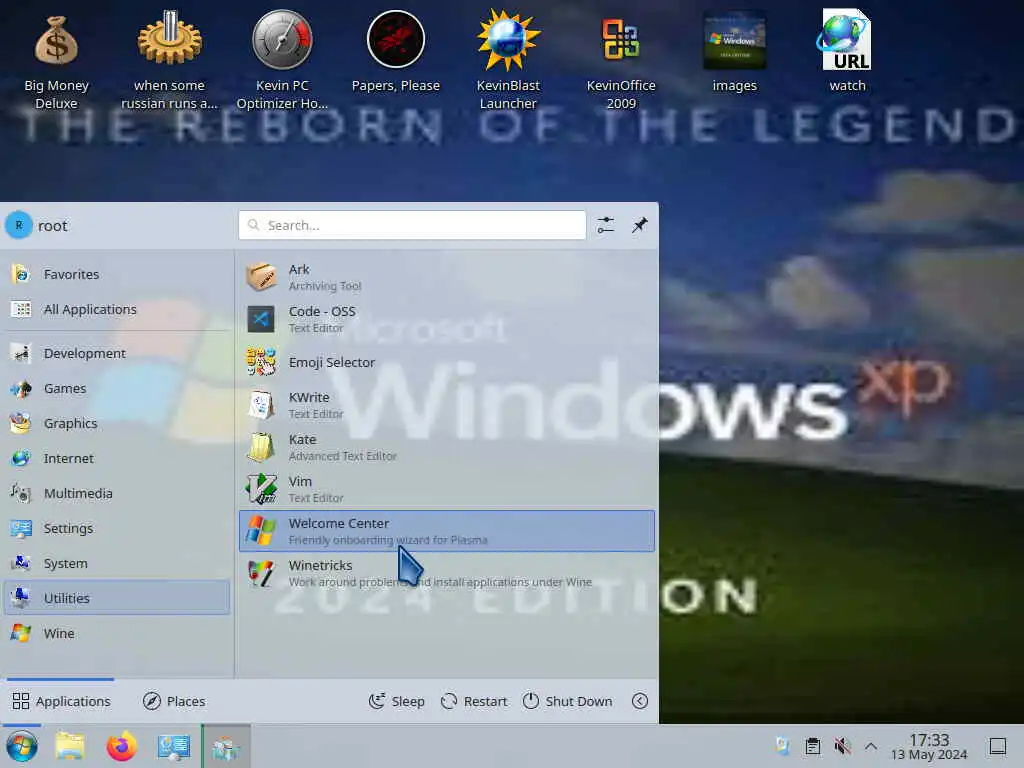
Task: Pin the application launcher open
Action: click(639, 225)
